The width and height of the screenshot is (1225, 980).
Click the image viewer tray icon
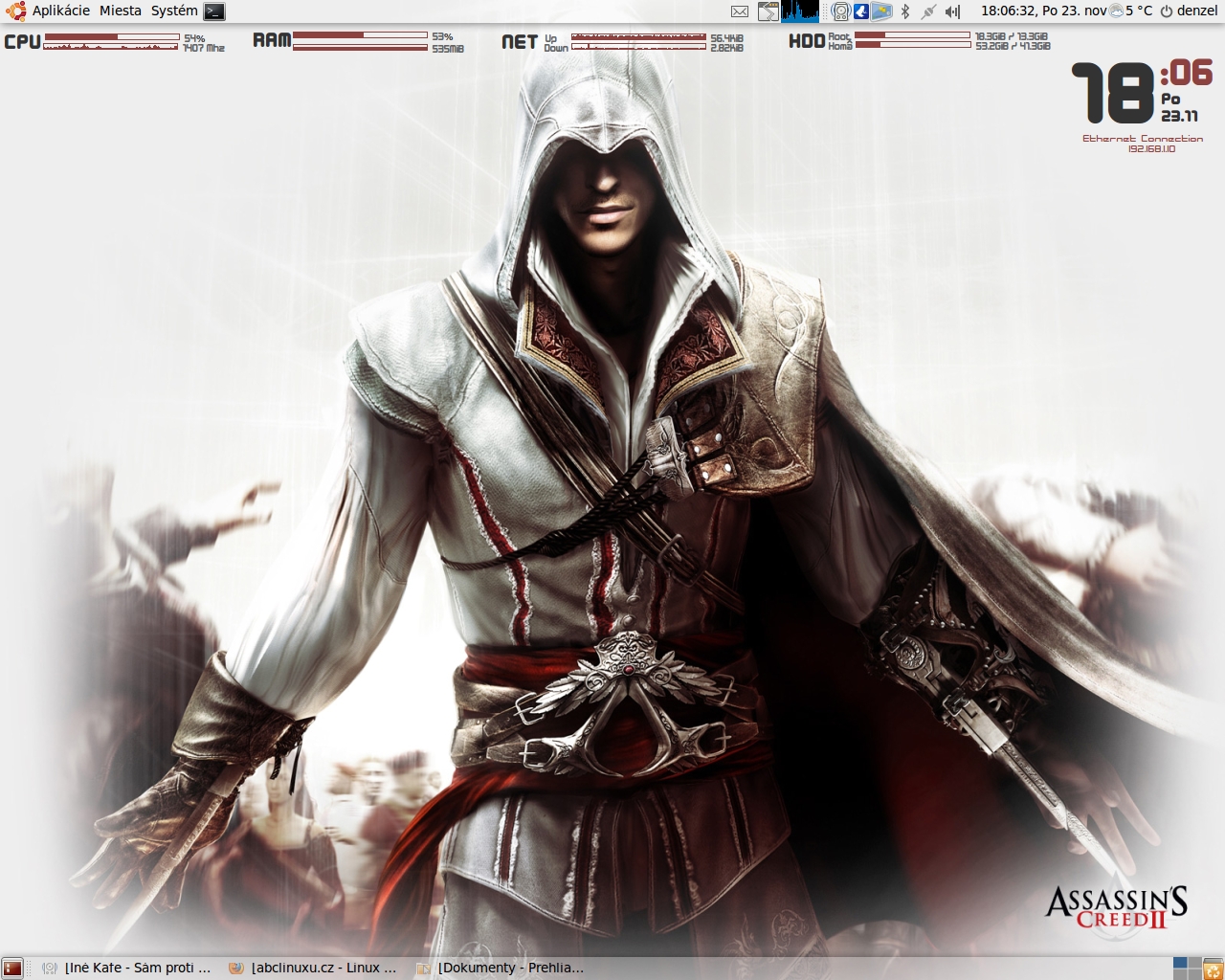(x=881, y=11)
